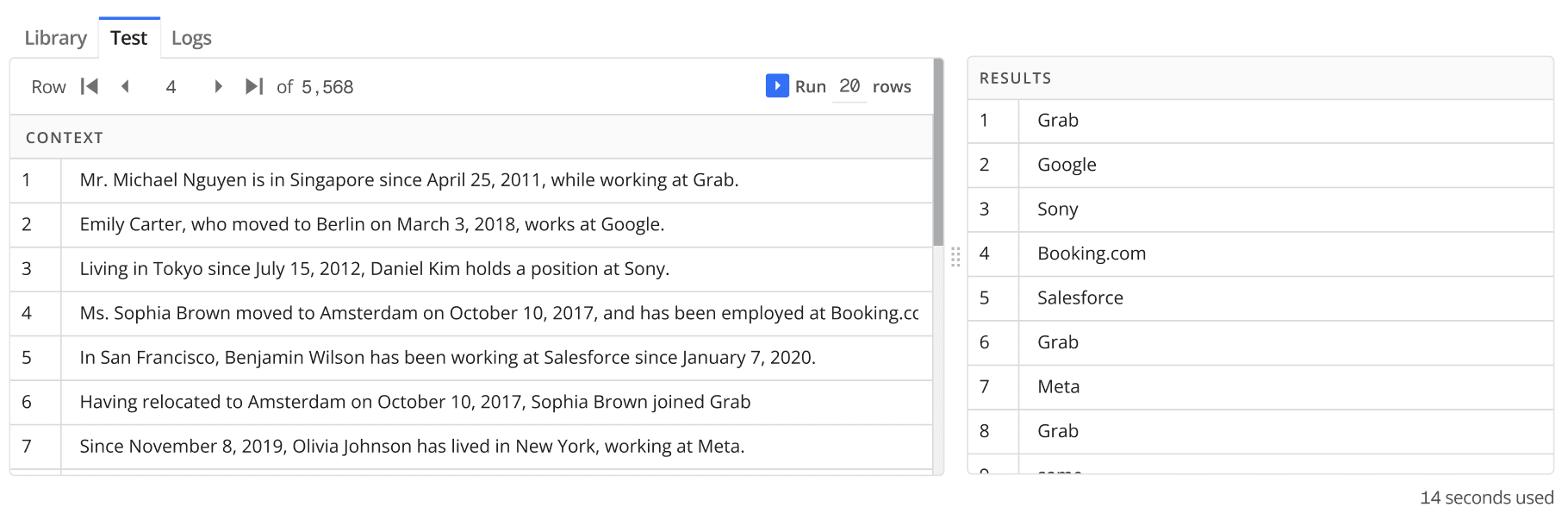Viewport: 1568px width, 526px height.
Task: Go to next row arrow
Action: click(x=218, y=86)
